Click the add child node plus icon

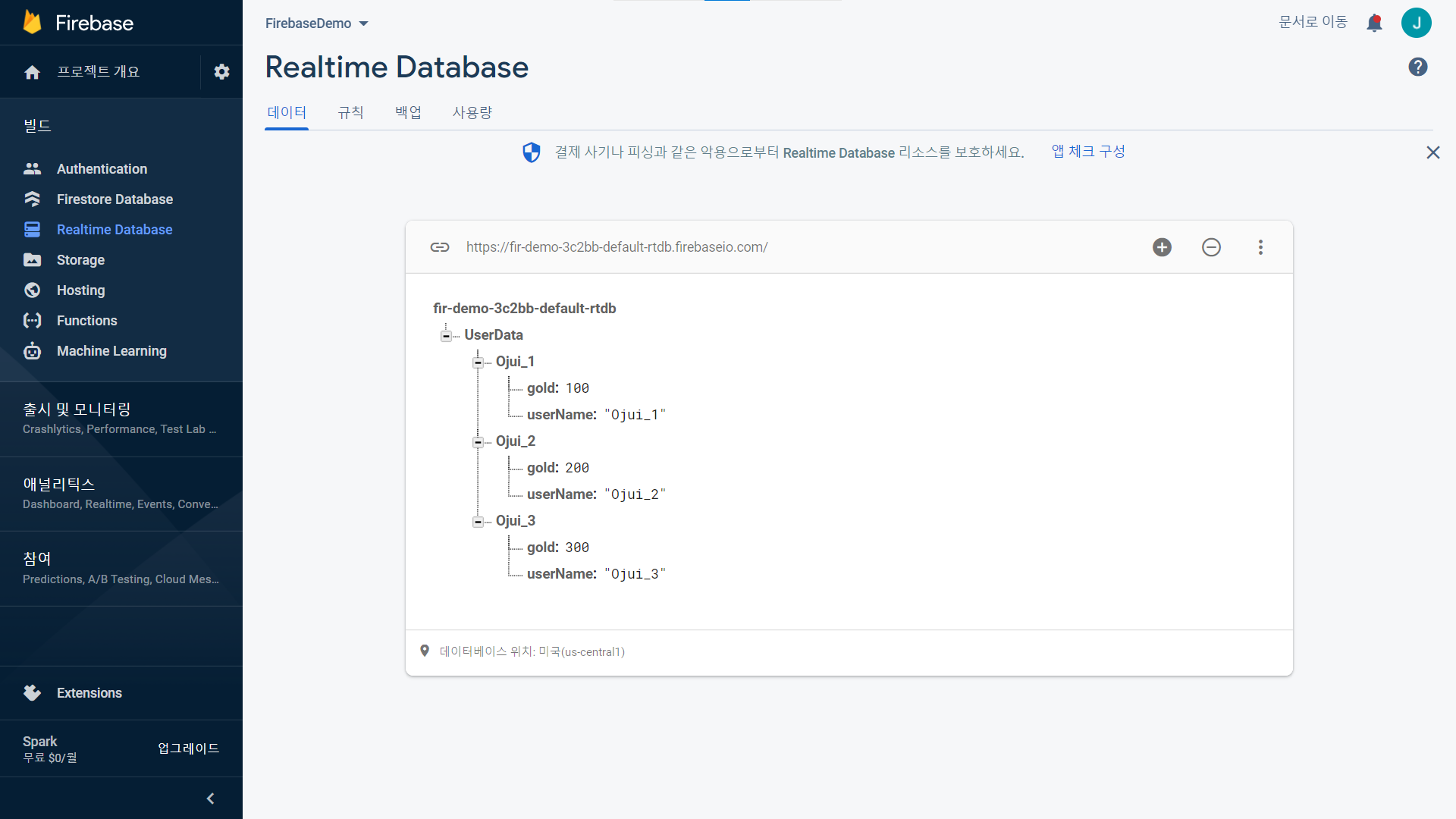(1162, 247)
